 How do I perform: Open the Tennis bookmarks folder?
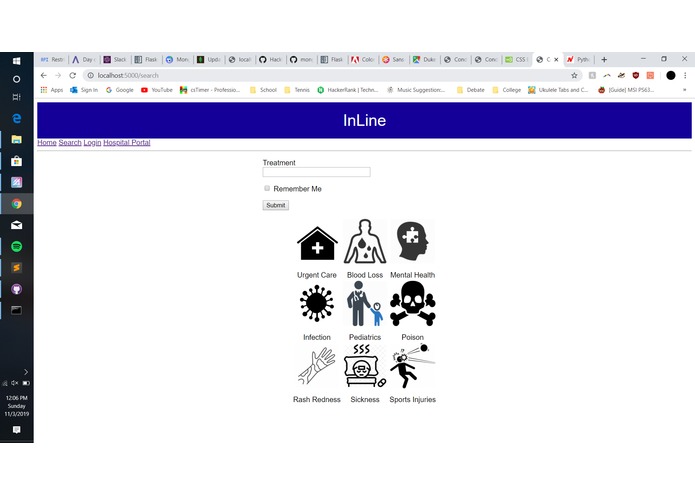[297, 90]
